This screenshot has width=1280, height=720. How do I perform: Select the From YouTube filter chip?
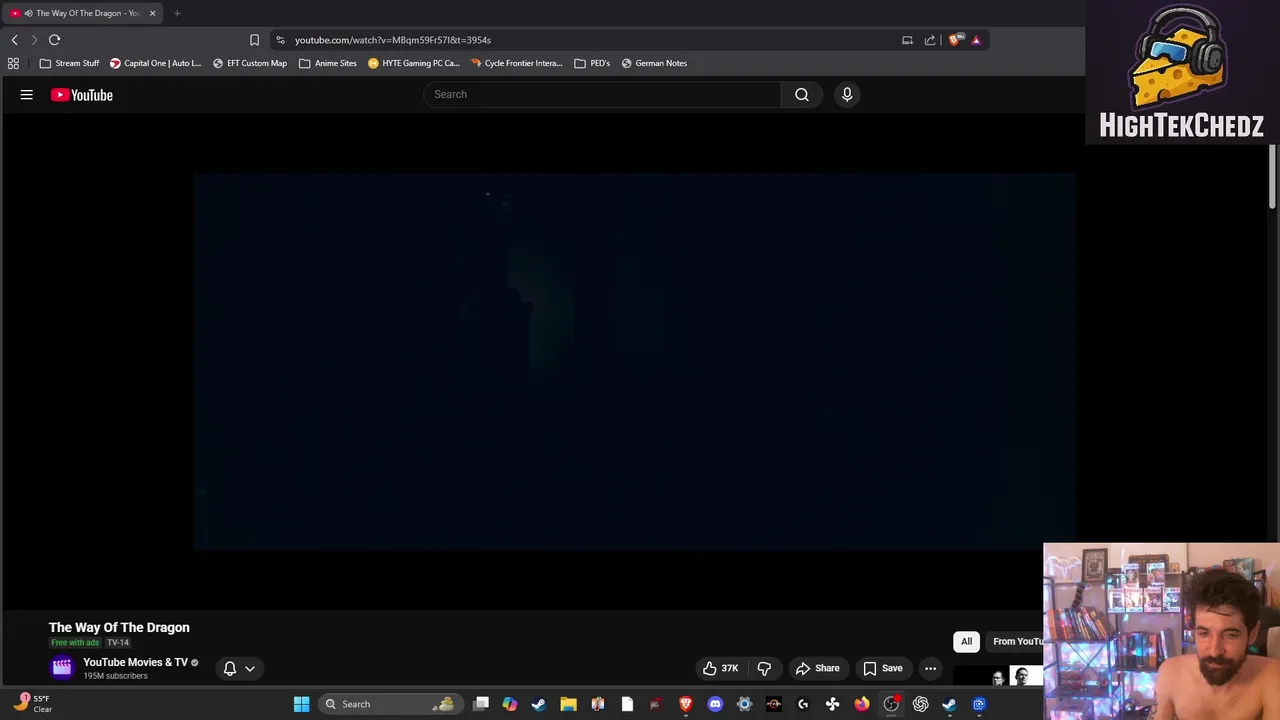pyautogui.click(x=1015, y=641)
